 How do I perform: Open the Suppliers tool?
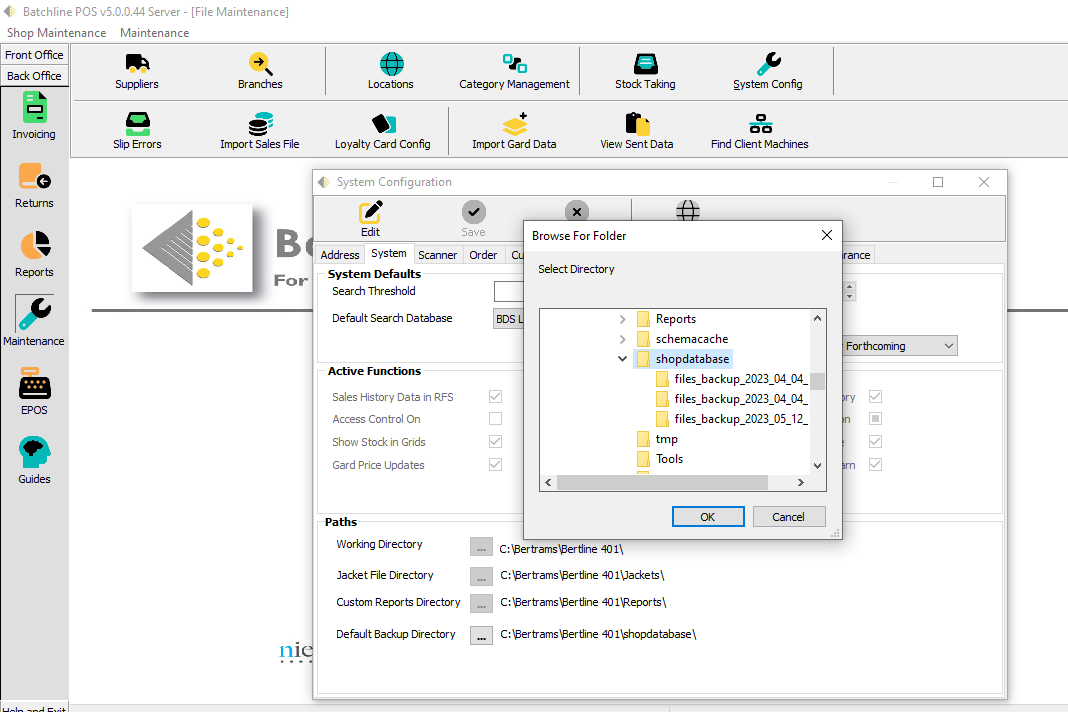(x=137, y=72)
